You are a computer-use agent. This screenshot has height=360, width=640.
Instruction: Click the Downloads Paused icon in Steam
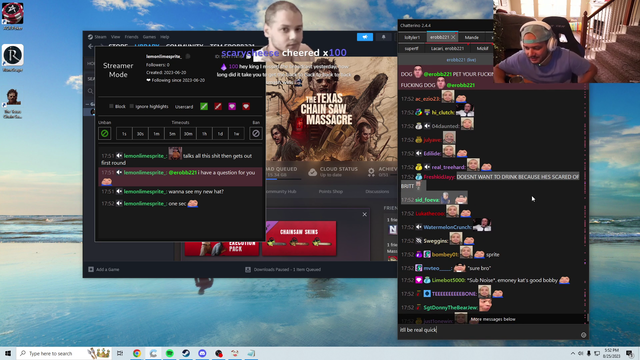pyautogui.click(x=248, y=269)
